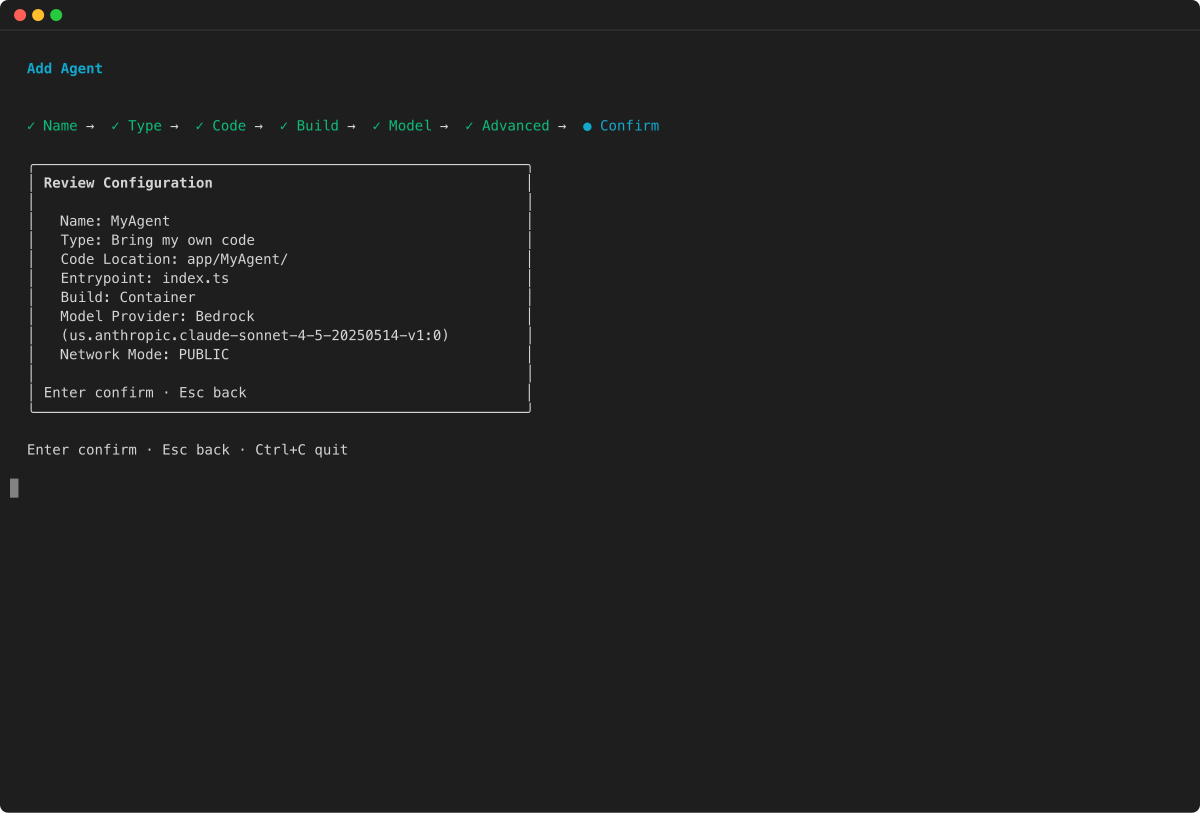The height and width of the screenshot is (813, 1200).
Task: Open the Advanced step in breadcrumb
Action: 515,126
